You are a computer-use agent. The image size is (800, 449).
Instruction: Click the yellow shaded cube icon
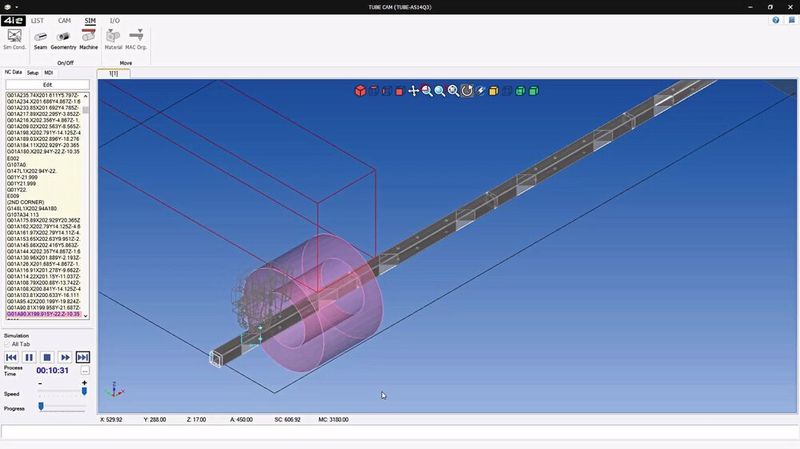(493, 91)
